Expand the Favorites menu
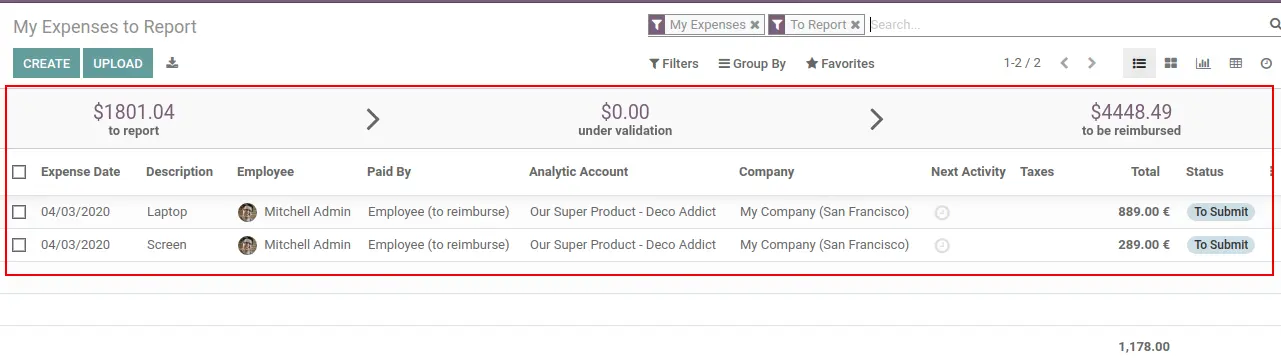Viewport: 1281px width, 364px height. [x=840, y=63]
